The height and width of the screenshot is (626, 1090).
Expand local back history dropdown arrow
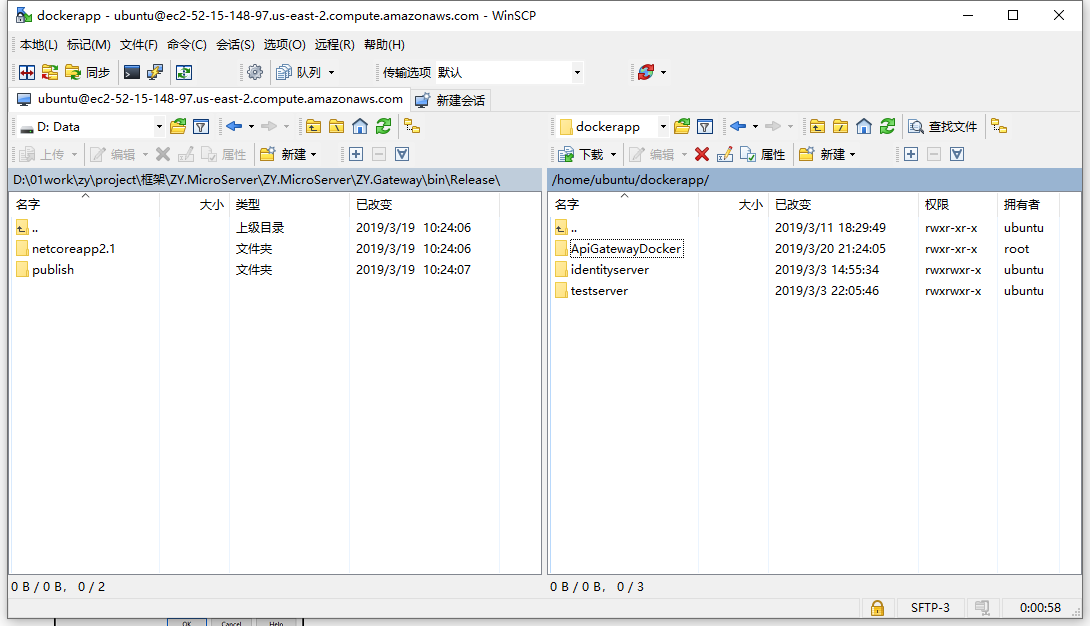[252, 126]
